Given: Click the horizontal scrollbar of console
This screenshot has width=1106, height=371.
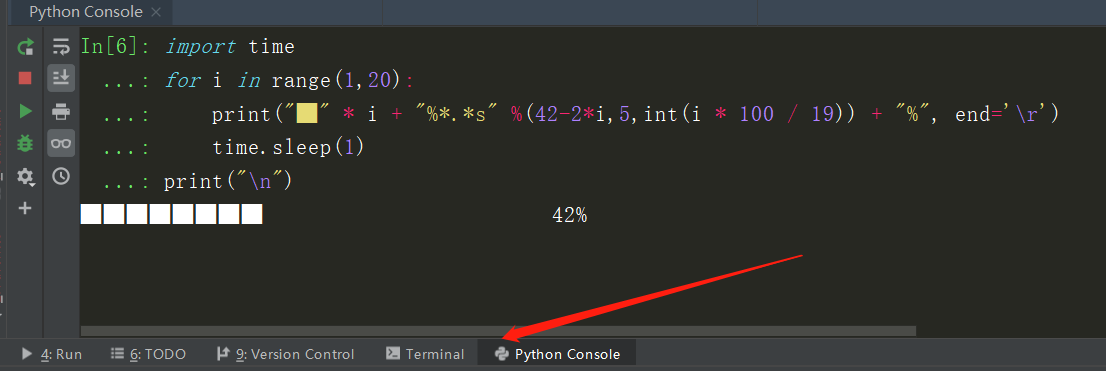Looking at the screenshot, I should [498, 331].
